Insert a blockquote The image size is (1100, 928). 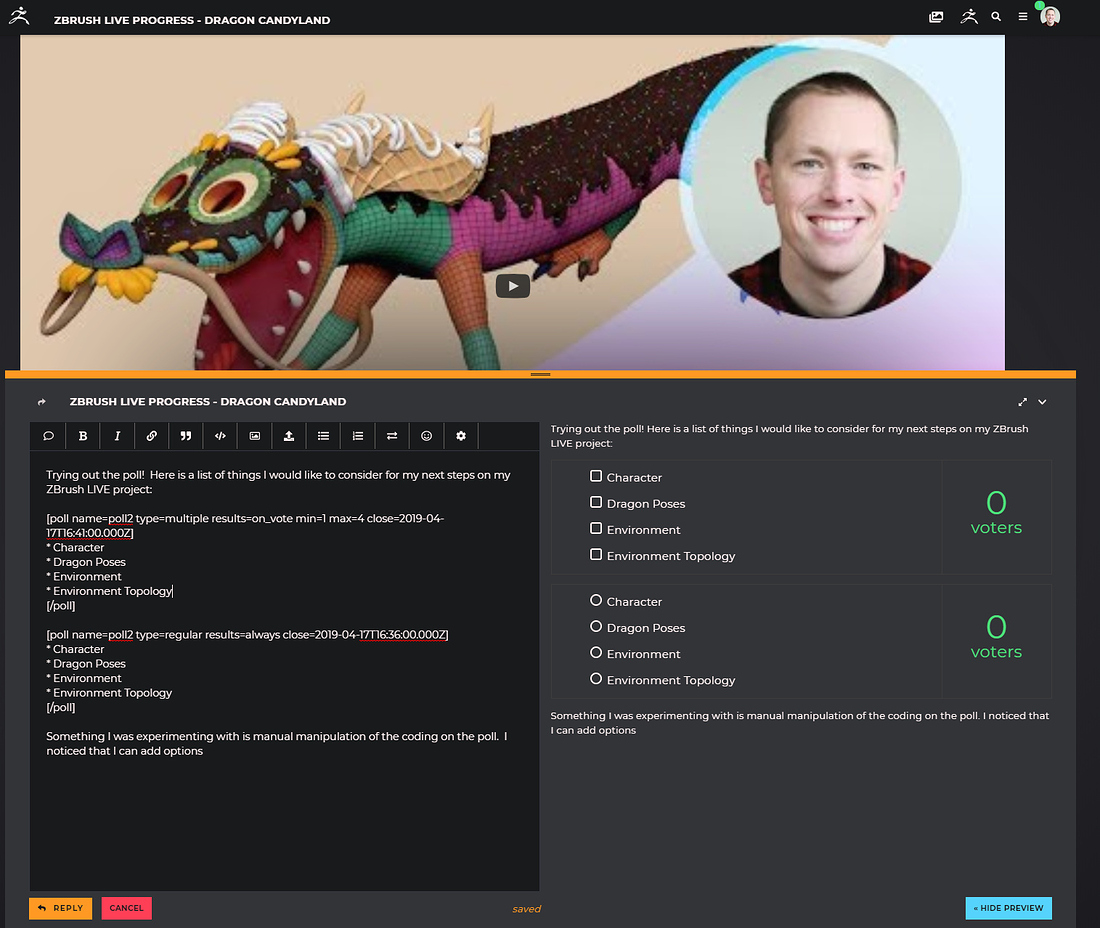coord(186,436)
